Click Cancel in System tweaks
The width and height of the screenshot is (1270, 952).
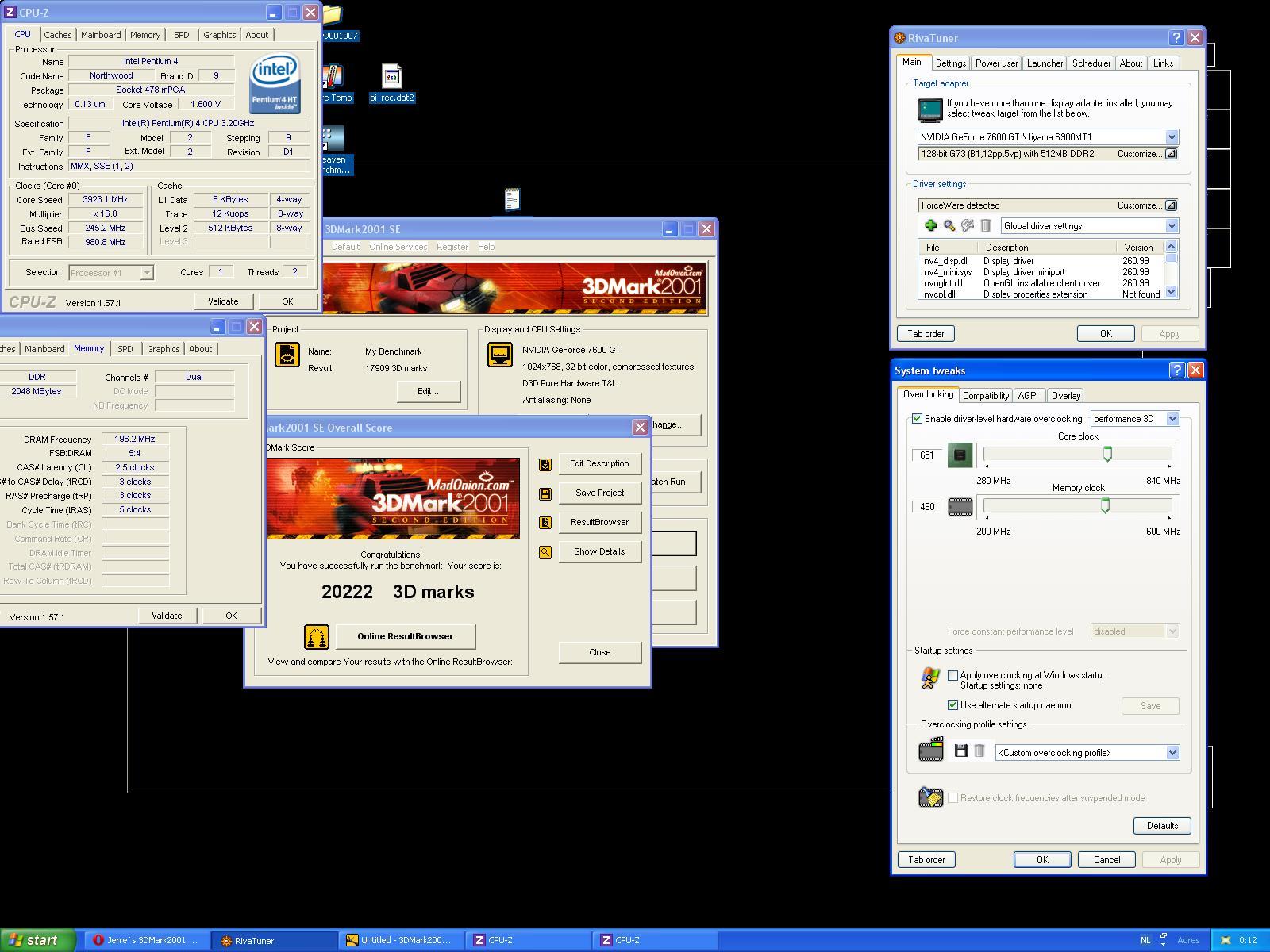[1106, 860]
